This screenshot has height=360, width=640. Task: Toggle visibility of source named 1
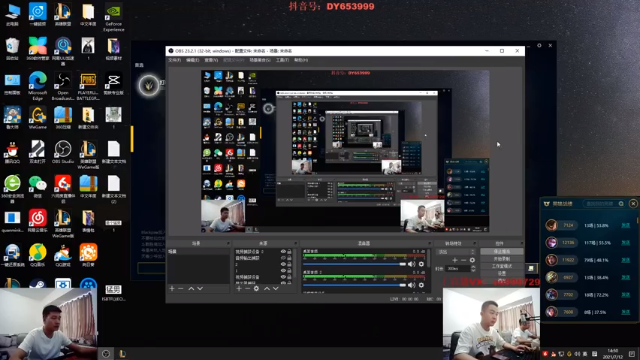(283, 271)
